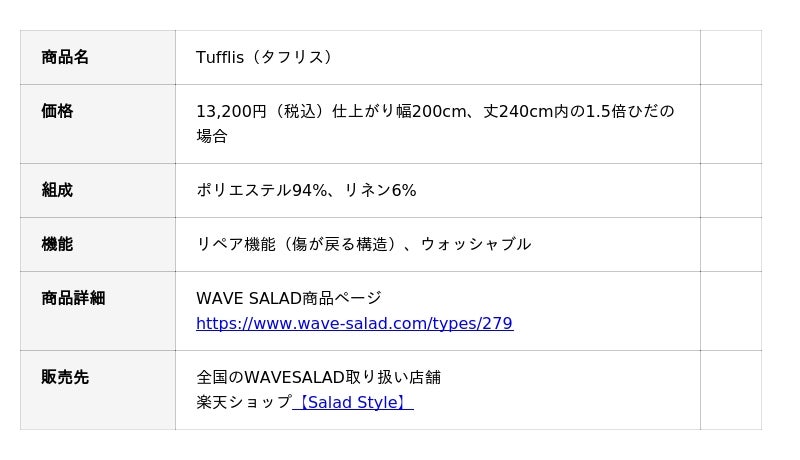Click the Tufflis（タフリス）product name text
This screenshot has height=460, width=800.
[x=264, y=57]
